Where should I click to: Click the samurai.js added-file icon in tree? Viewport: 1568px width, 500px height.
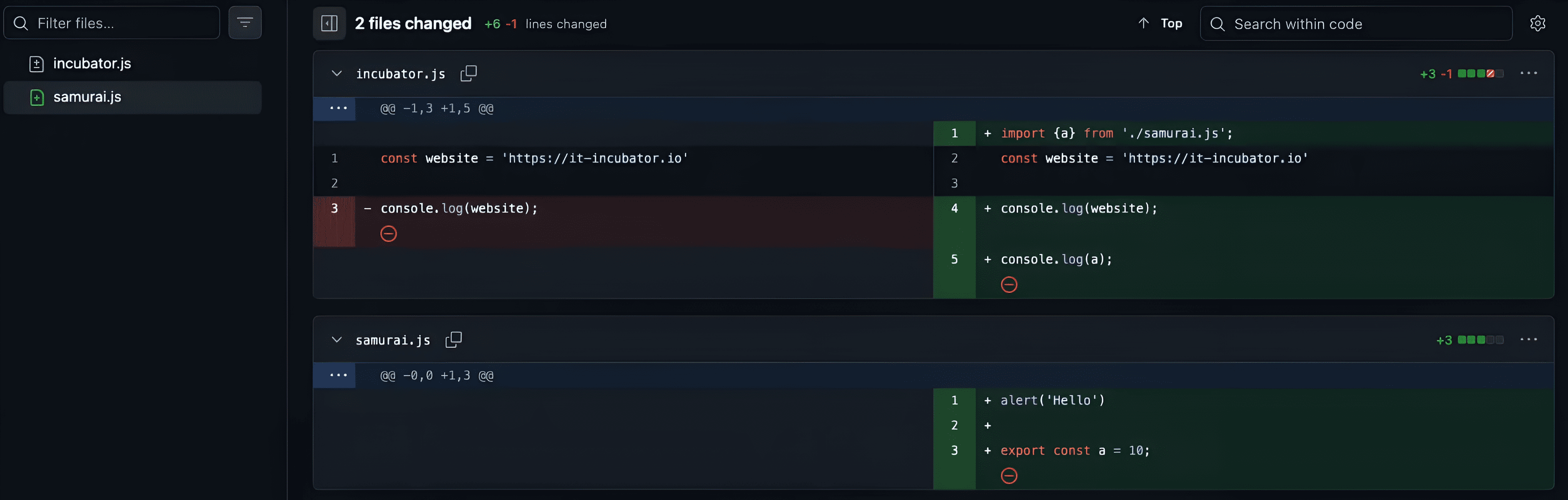point(37,97)
